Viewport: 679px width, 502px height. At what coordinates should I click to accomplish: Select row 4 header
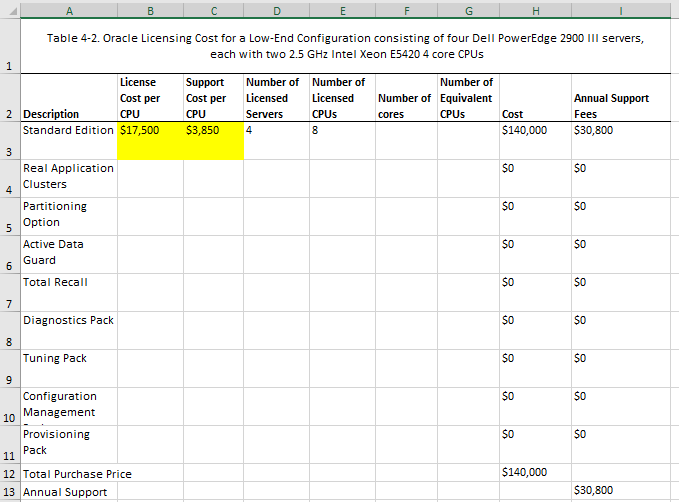pos(10,179)
